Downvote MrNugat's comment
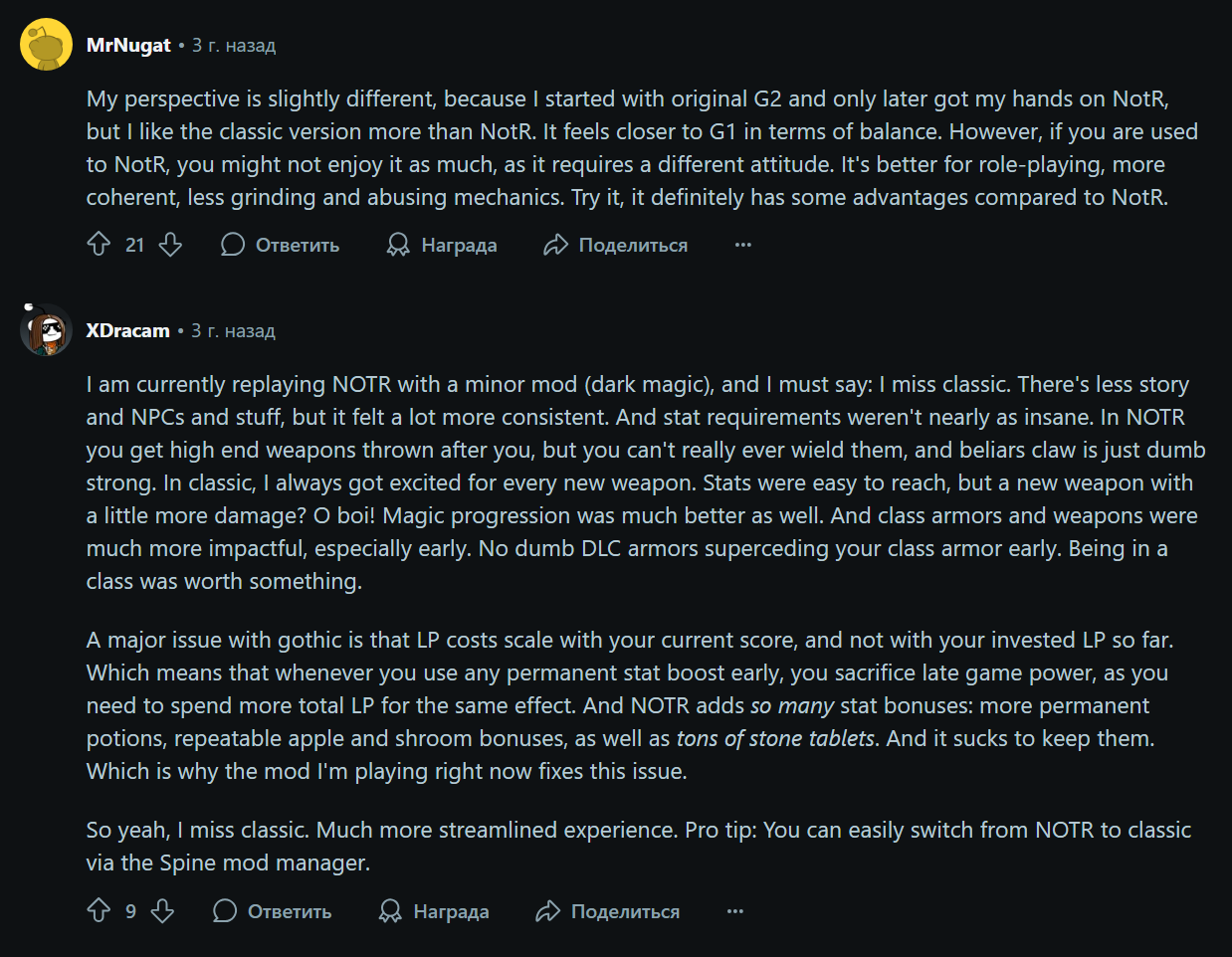The image size is (1232, 957). click(171, 245)
